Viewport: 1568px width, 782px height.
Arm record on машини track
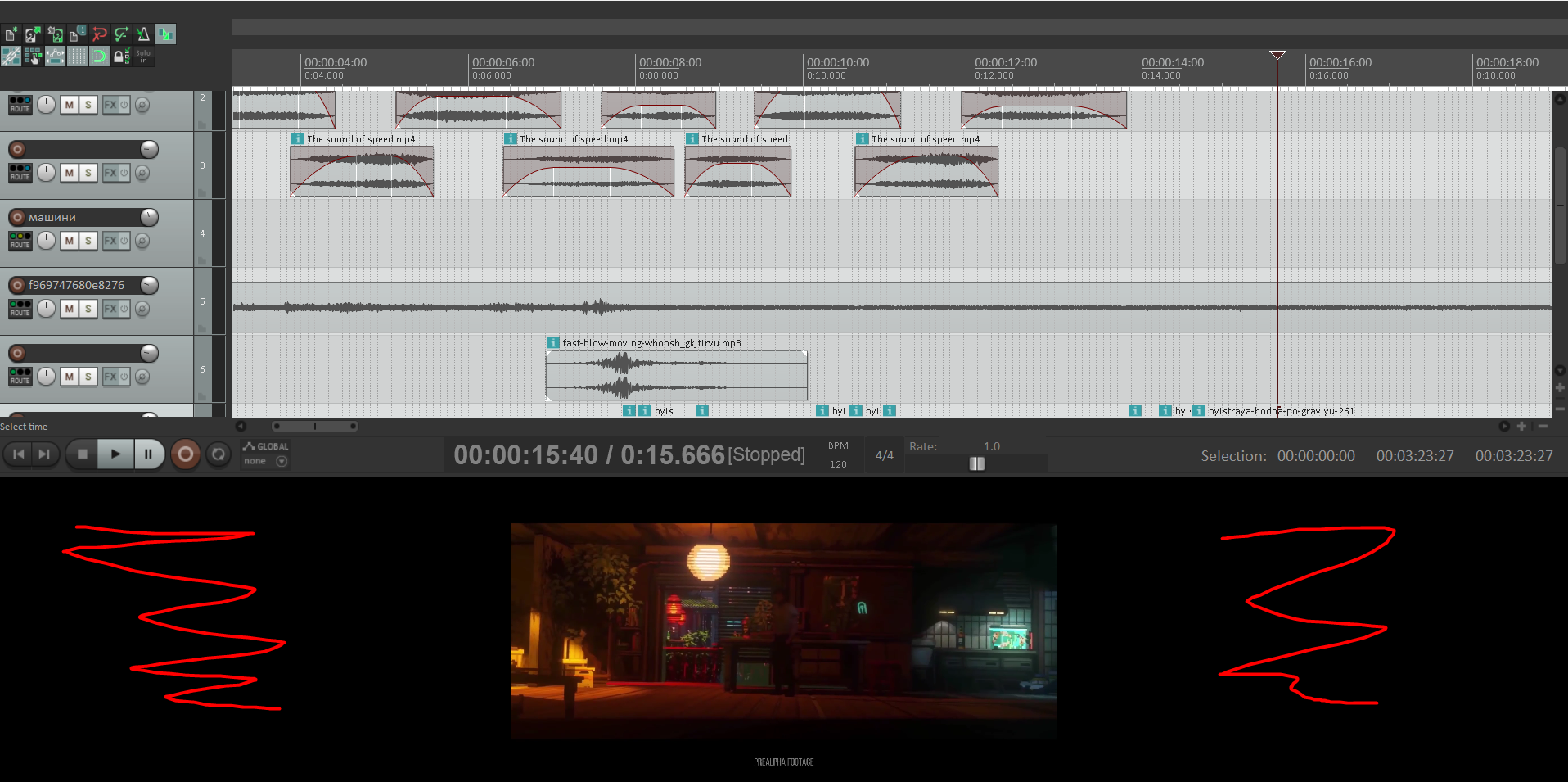(x=17, y=217)
